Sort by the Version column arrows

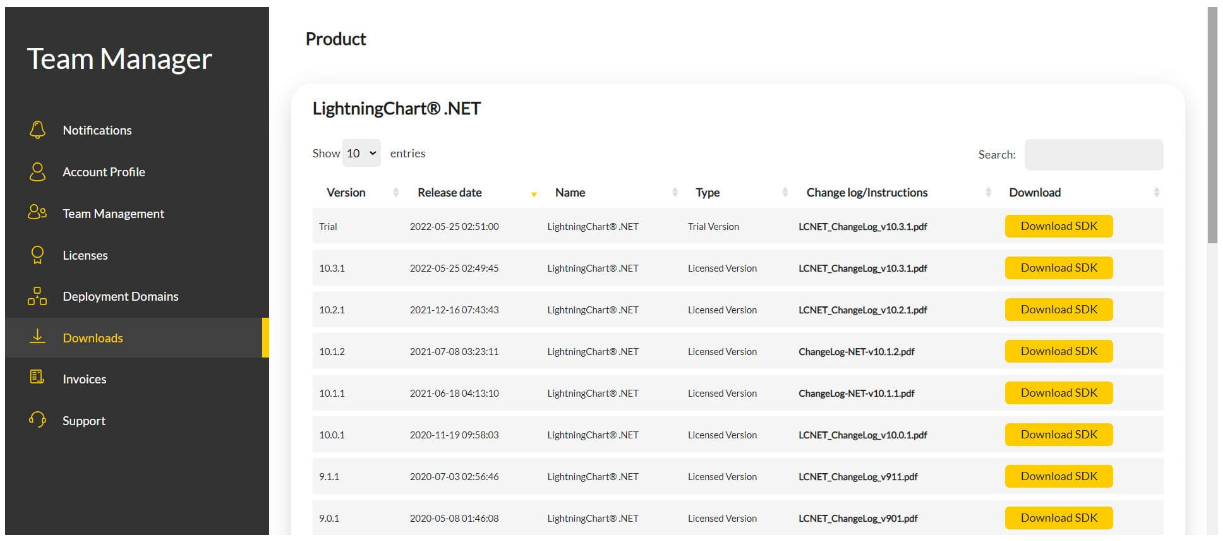pyautogui.click(x=396, y=192)
